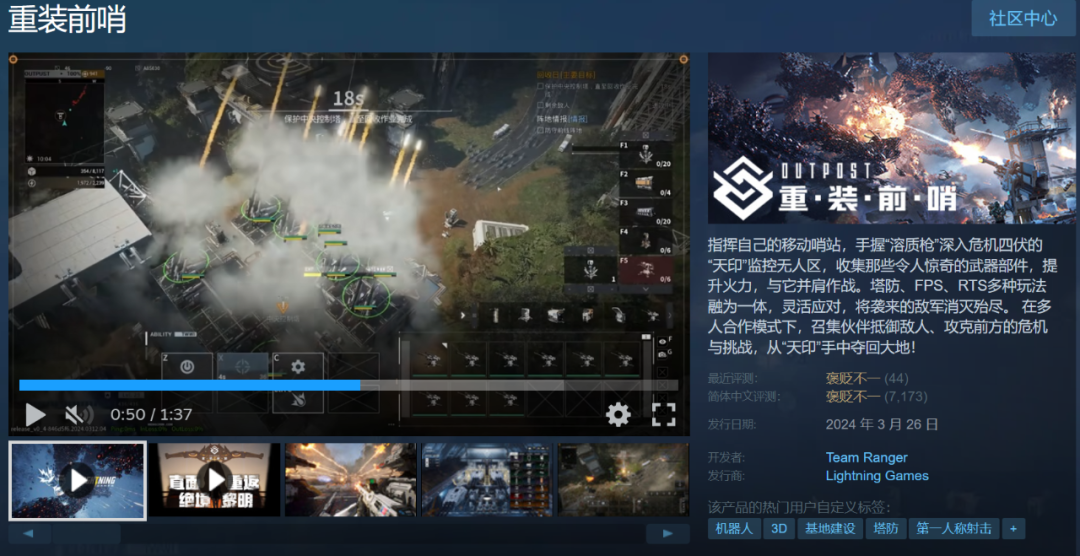The width and height of the screenshot is (1080, 556).
Task: Click the thumbnail strip right arrow
Action: tap(668, 533)
